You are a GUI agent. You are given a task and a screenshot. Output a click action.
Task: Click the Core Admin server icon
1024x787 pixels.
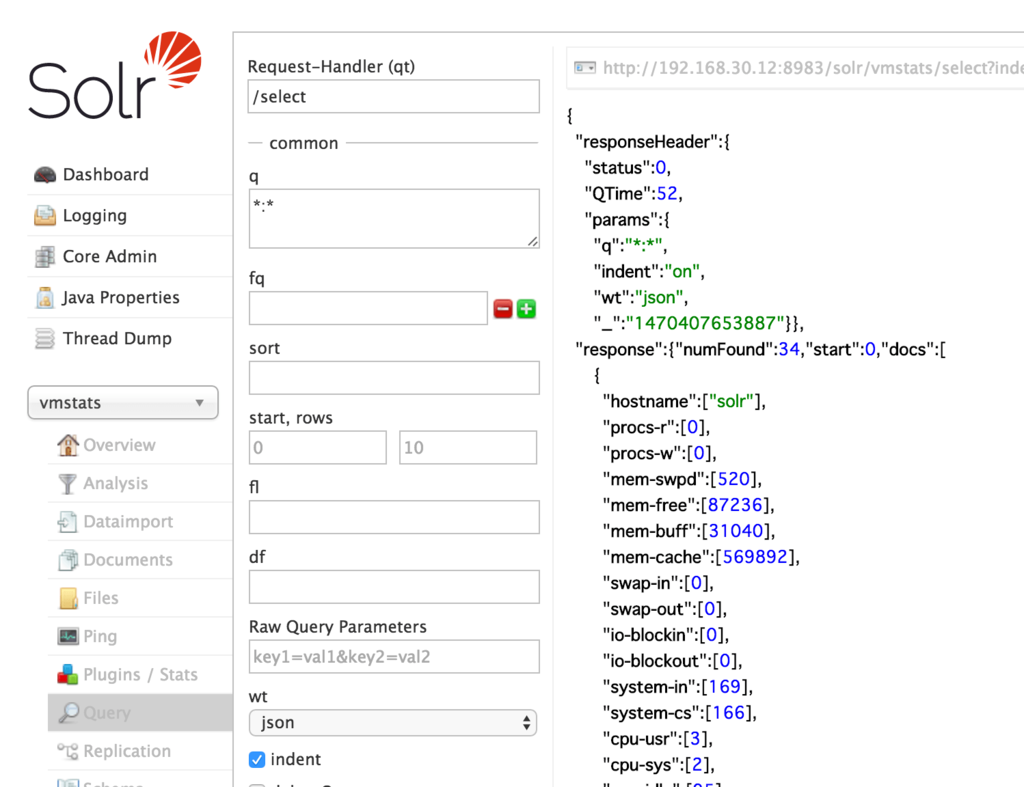tap(45, 257)
